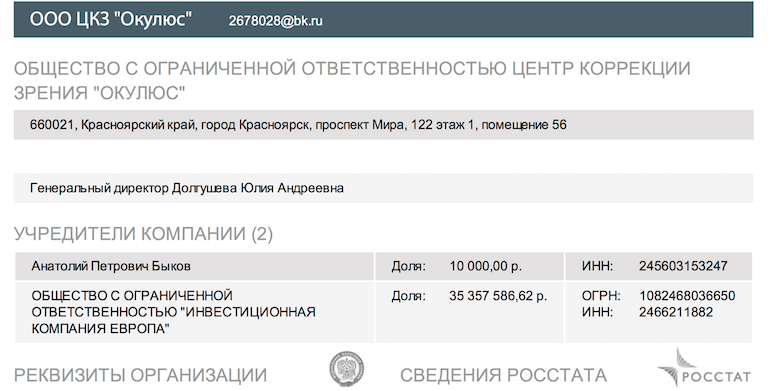780x391 pixels.
Task: Click the РЕКВИЗИТЫ ОРГАНИЗАЦИИ heading
Action: coord(140,375)
